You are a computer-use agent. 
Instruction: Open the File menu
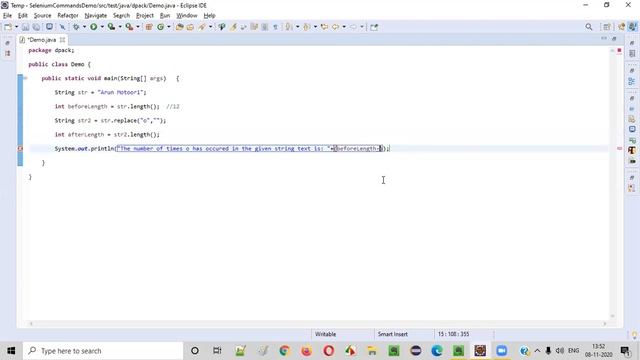click(7, 16)
